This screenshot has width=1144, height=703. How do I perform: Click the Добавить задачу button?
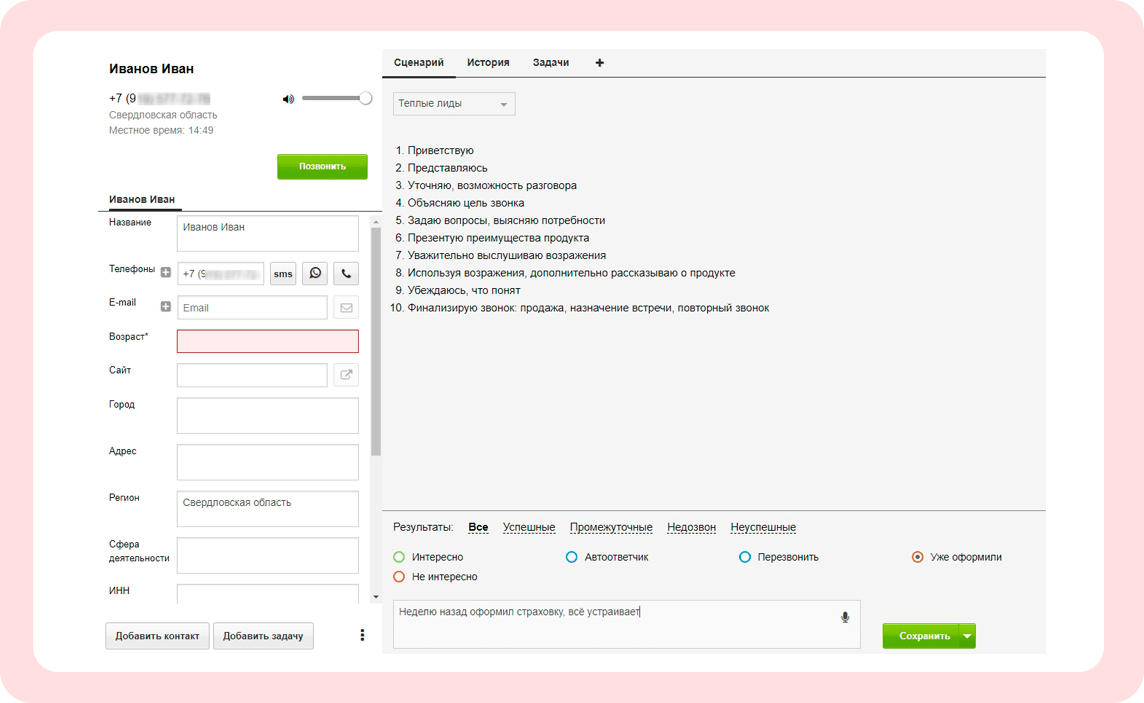(263, 636)
